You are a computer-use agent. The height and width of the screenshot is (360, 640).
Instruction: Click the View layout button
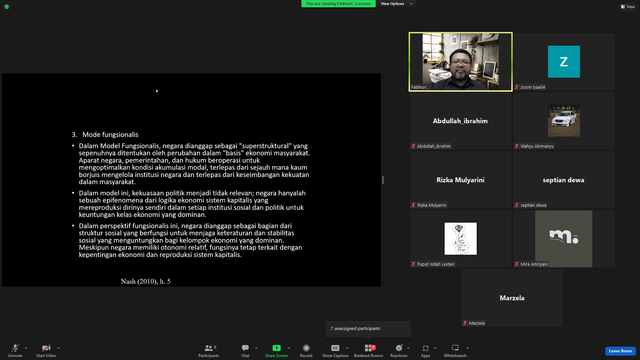point(628,7)
